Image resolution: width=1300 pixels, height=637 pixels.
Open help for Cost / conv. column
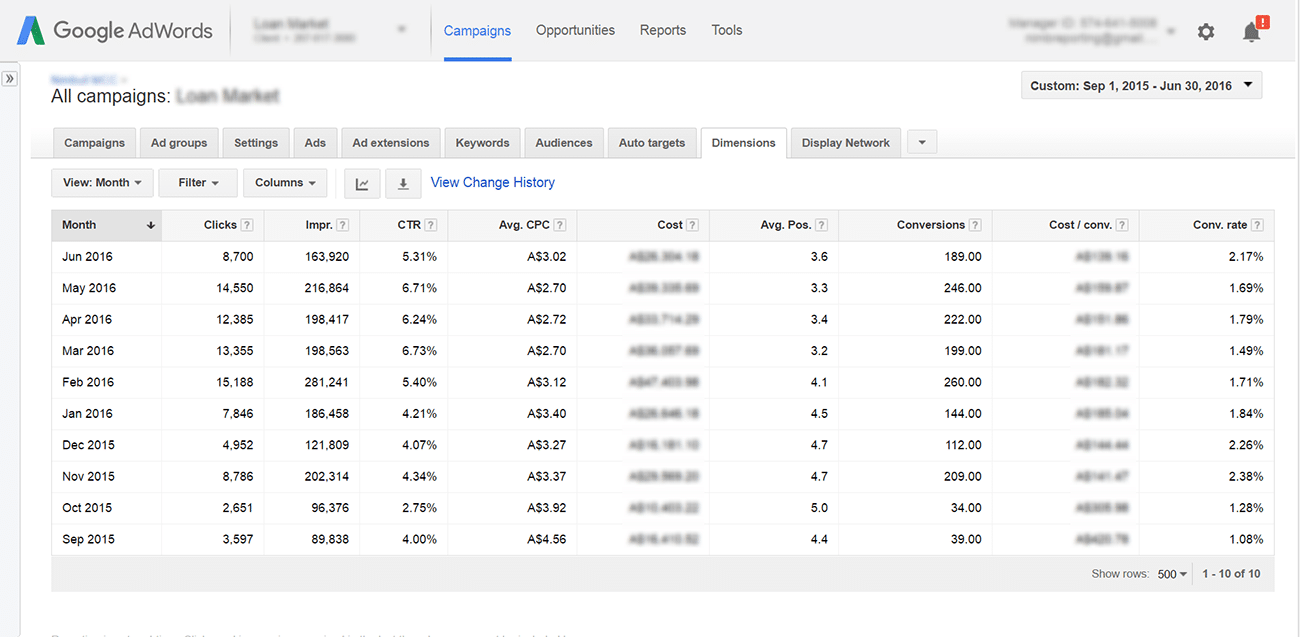pos(1122,225)
